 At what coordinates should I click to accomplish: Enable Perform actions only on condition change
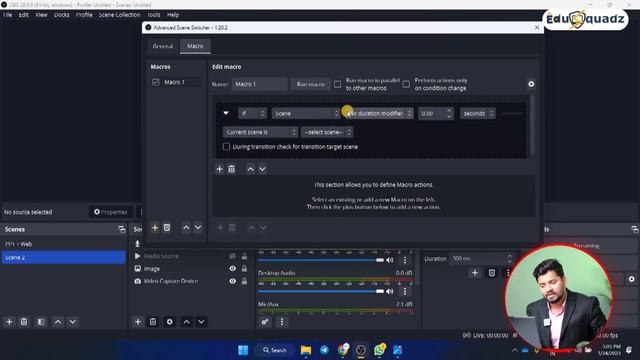(x=406, y=84)
